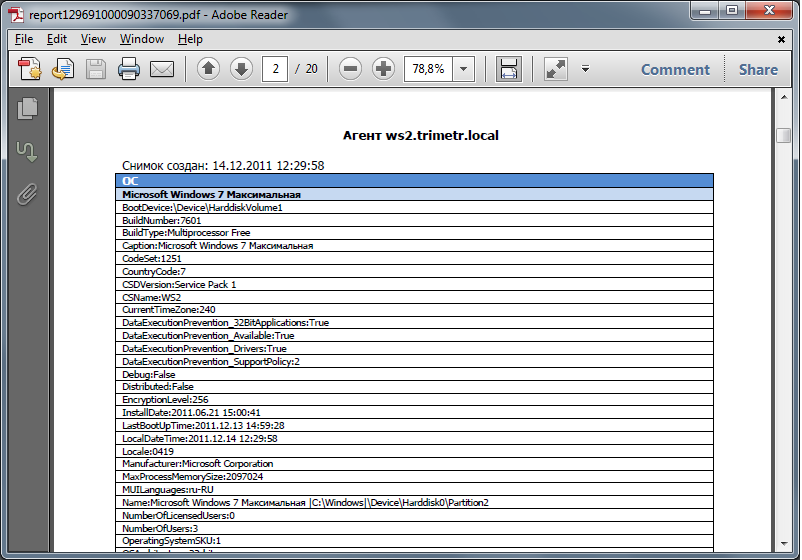Click the fit-to-window diagonal arrows icon
Screen dimensions: 802x560
pos(556,69)
